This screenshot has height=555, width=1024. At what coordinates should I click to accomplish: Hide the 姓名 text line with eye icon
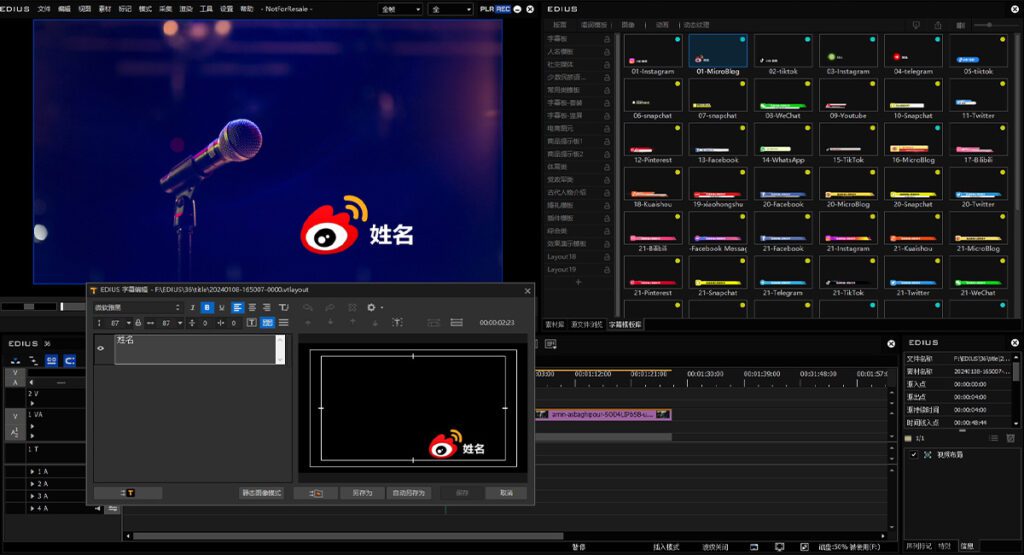[x=101, y=348]
